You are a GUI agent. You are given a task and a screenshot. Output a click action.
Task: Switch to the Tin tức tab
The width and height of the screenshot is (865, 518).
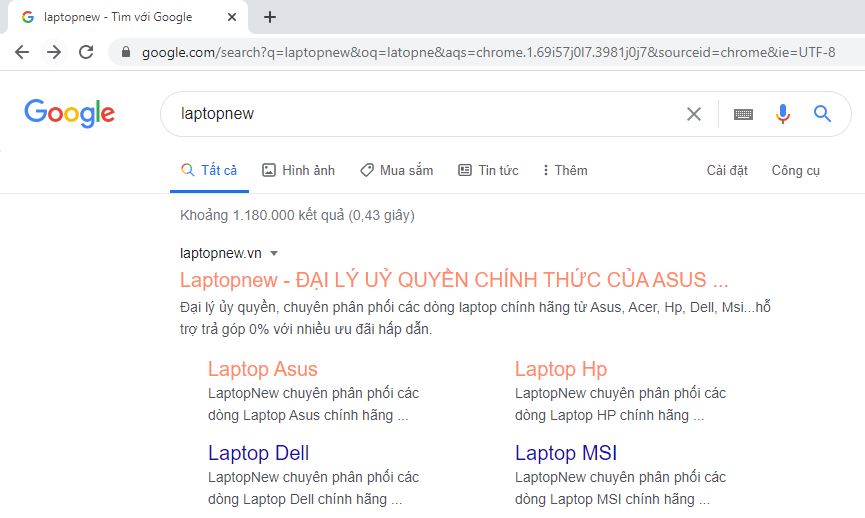488,170
